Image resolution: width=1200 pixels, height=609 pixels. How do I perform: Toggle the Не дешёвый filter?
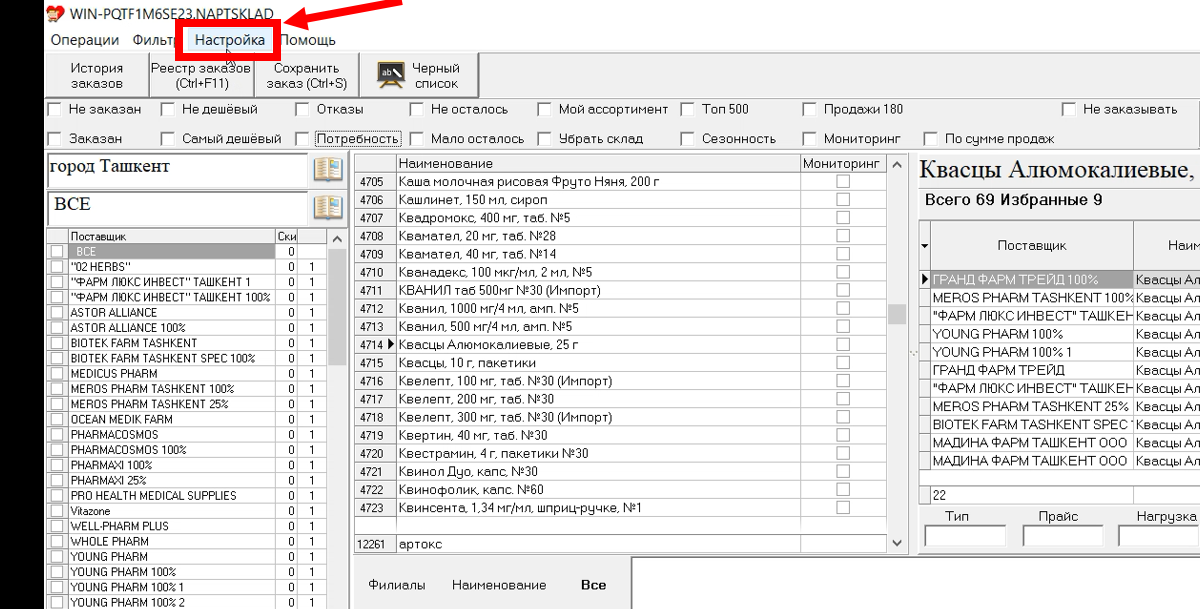tap(167, 109)
